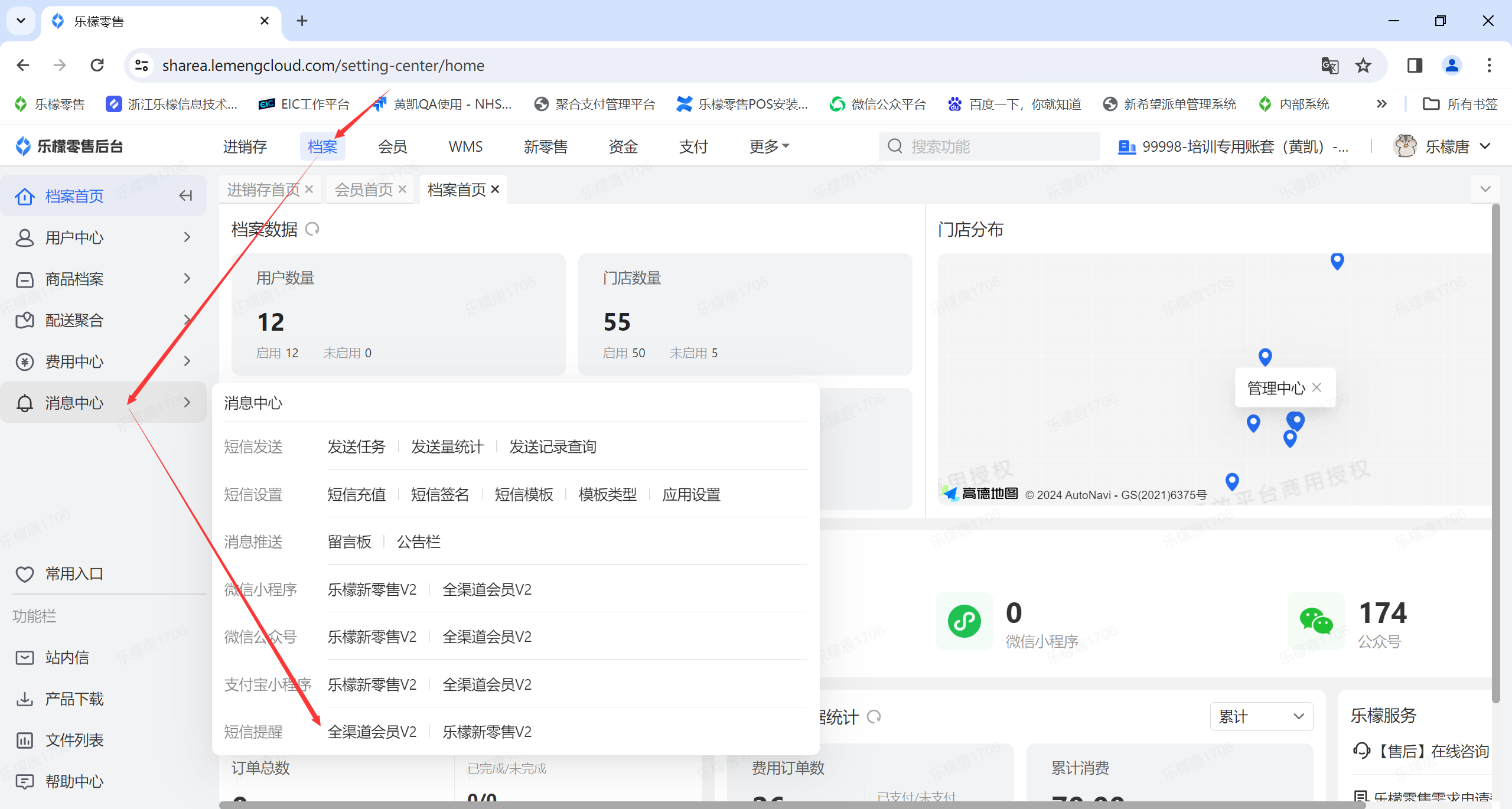
Task: Open the 累计 dropdown selector
Action: pos(1262,717)
